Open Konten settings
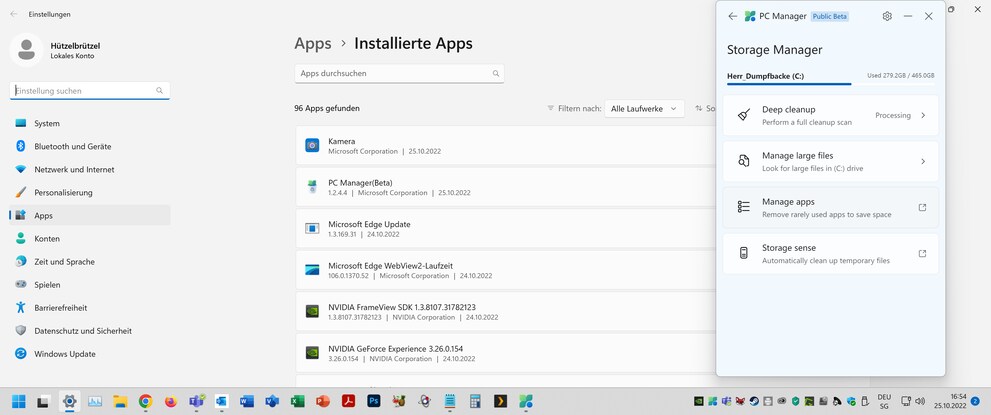 coord(90,239)
